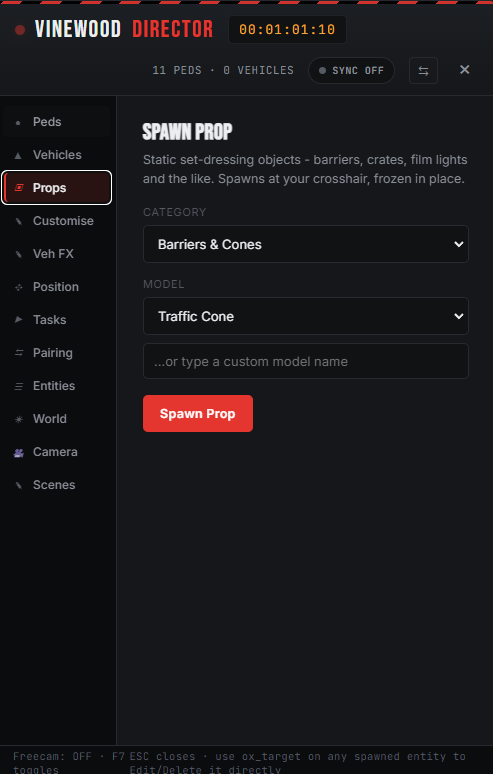Click the VINEWOOD DIRECTOR title
Screen dimensions: 493x774
124,30
